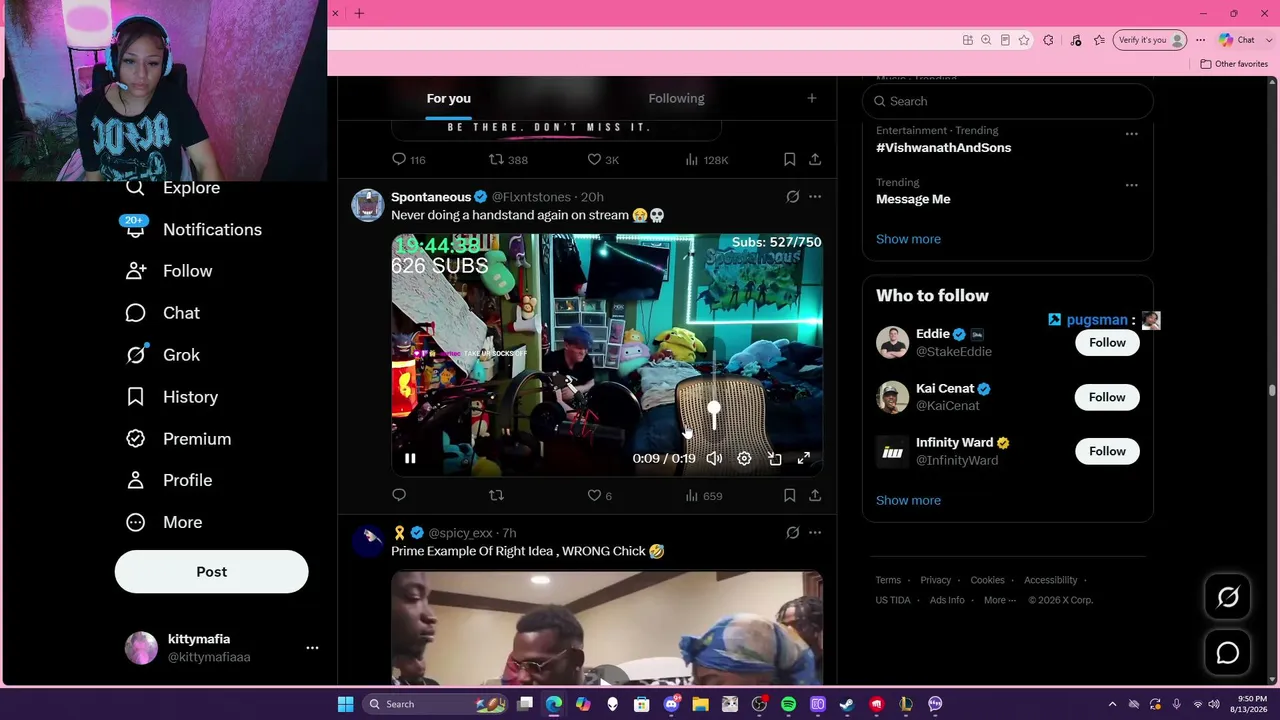Follow Eddie @StakeEddie

click(1107, 343)
